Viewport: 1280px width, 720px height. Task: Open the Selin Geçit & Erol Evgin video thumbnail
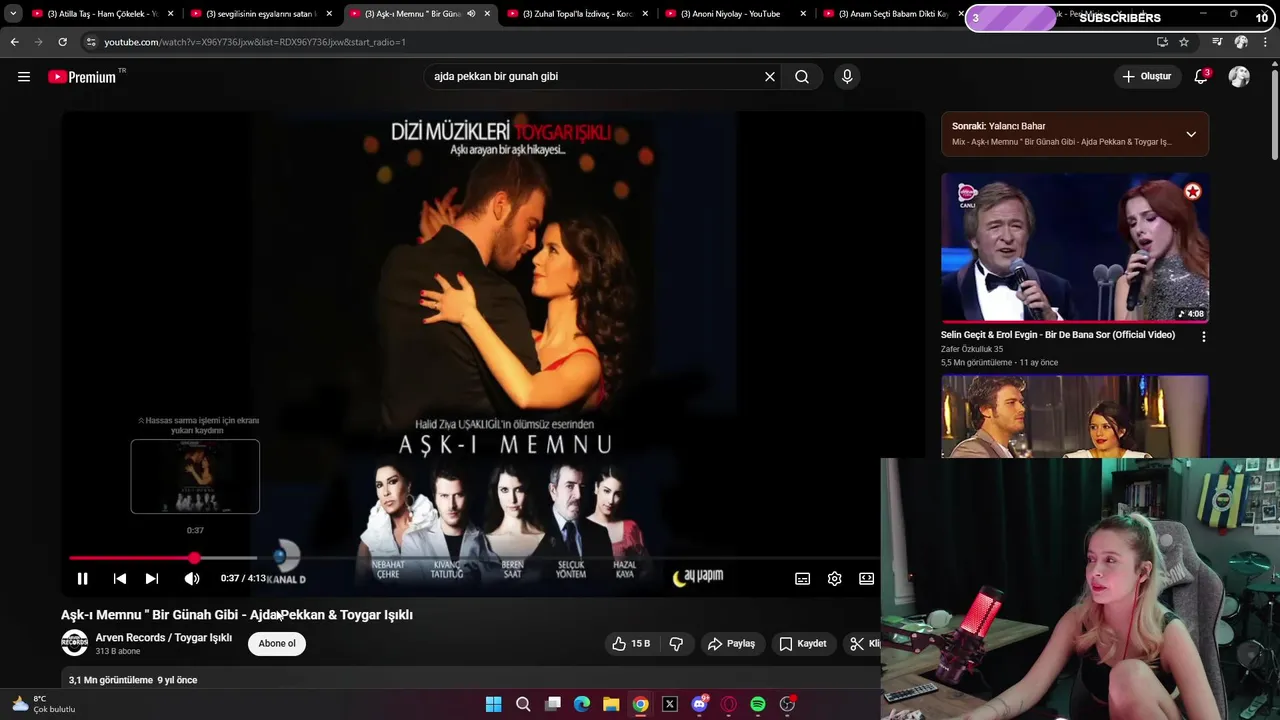coord(1075,248)
